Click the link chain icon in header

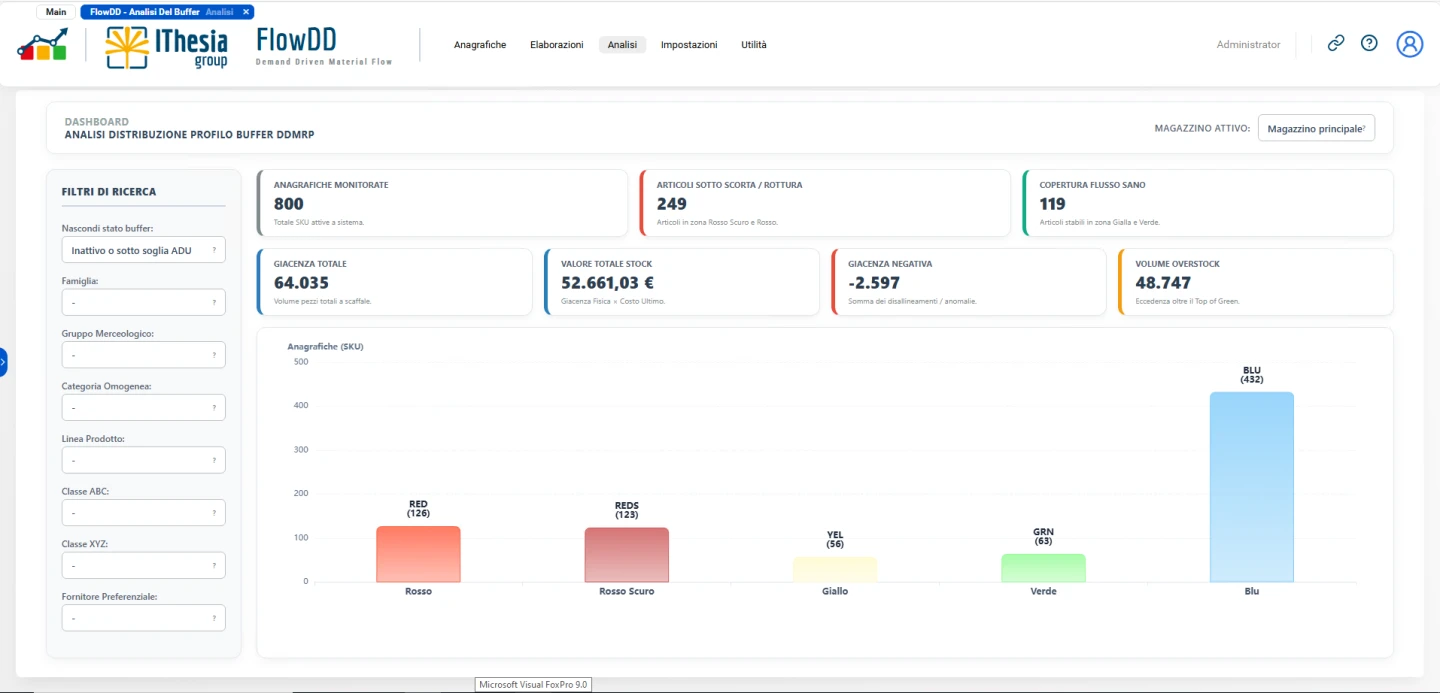[1335, 43]
